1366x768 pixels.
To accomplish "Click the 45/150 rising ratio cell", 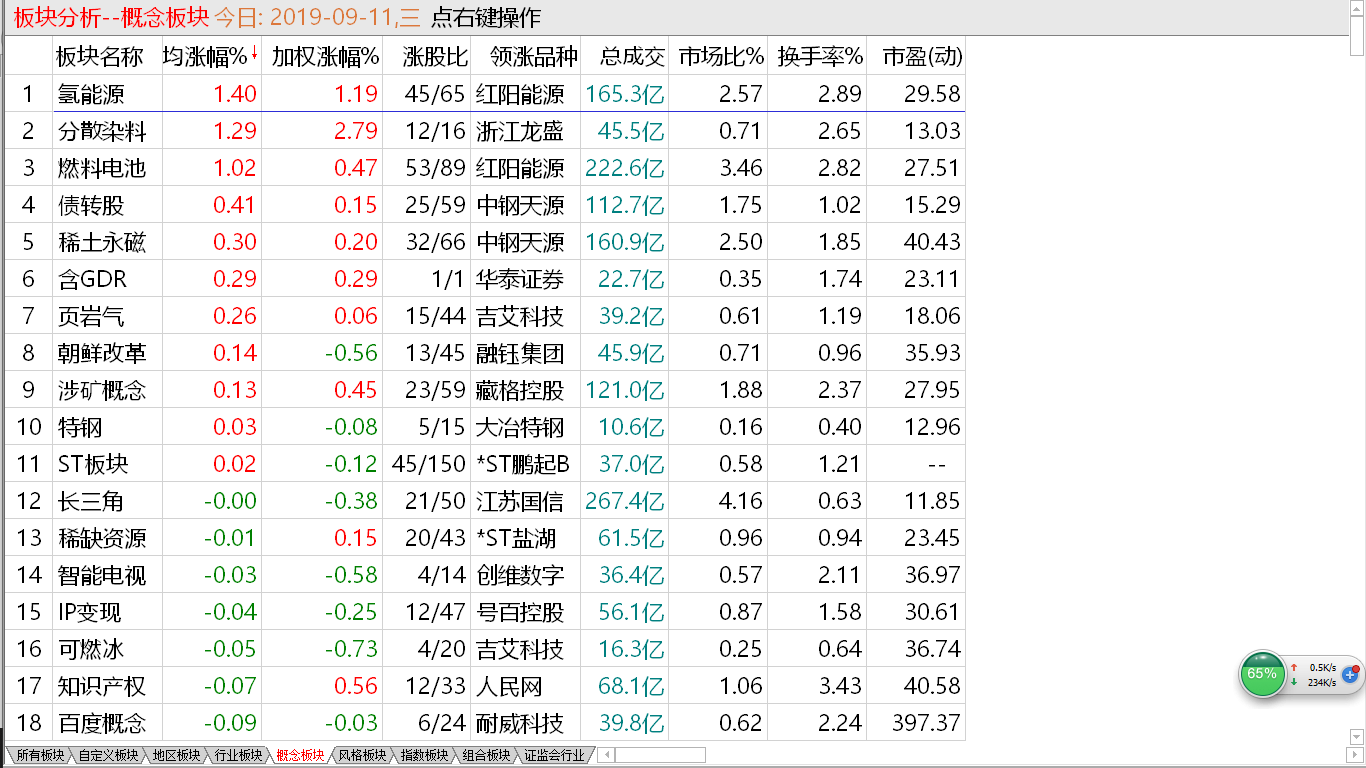I will click(430, 464).
